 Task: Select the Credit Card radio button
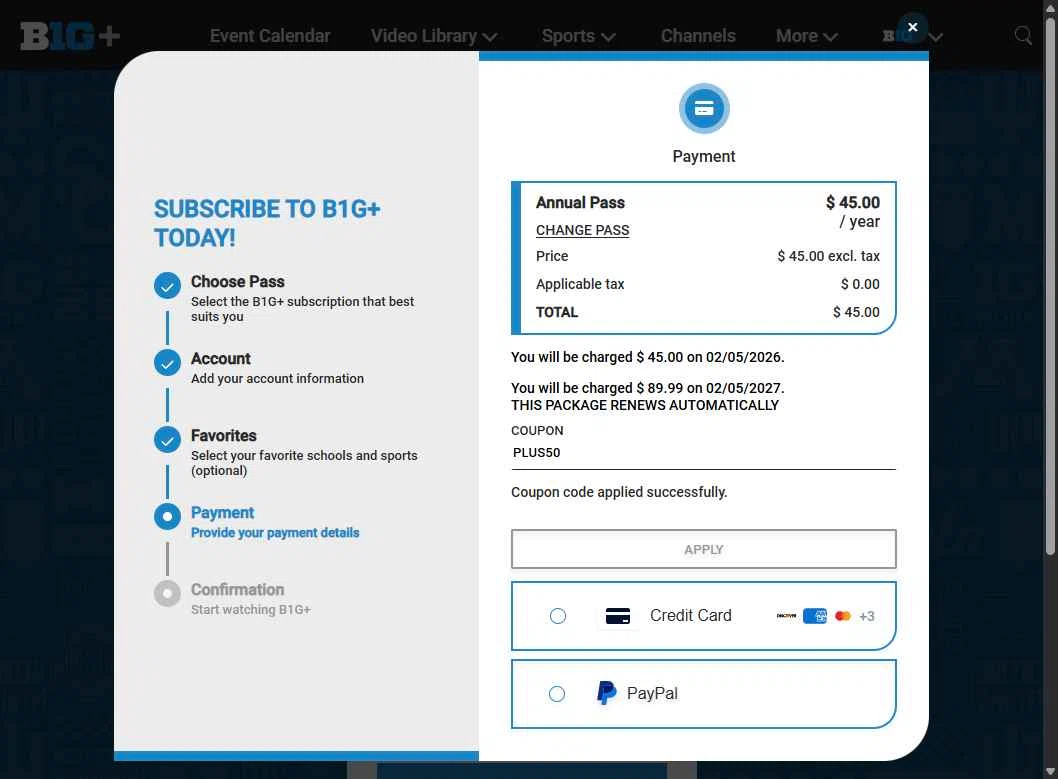pyautogui.click(x=557, y=616)
